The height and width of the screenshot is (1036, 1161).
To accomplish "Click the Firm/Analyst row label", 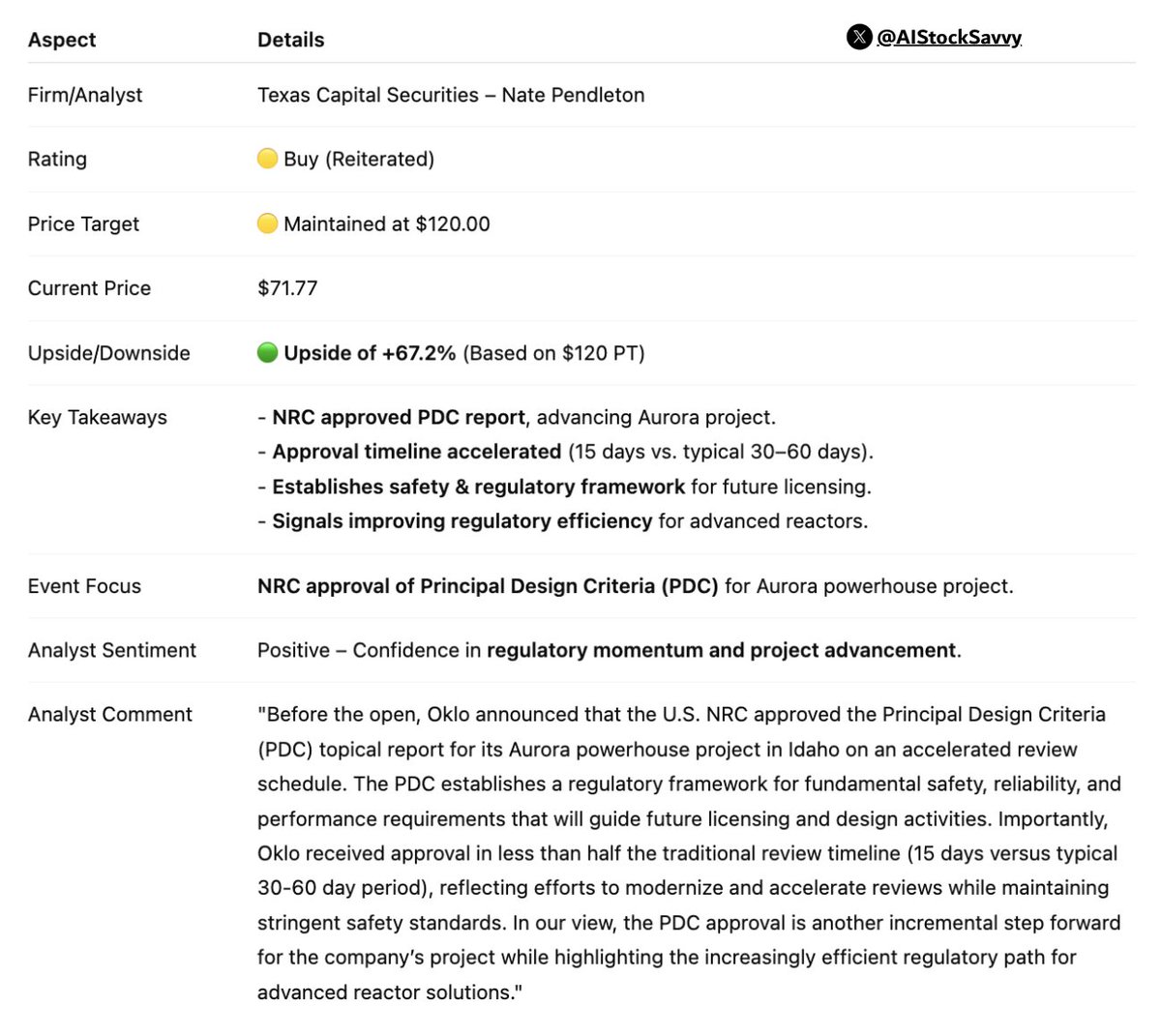I will click(85, 95).
